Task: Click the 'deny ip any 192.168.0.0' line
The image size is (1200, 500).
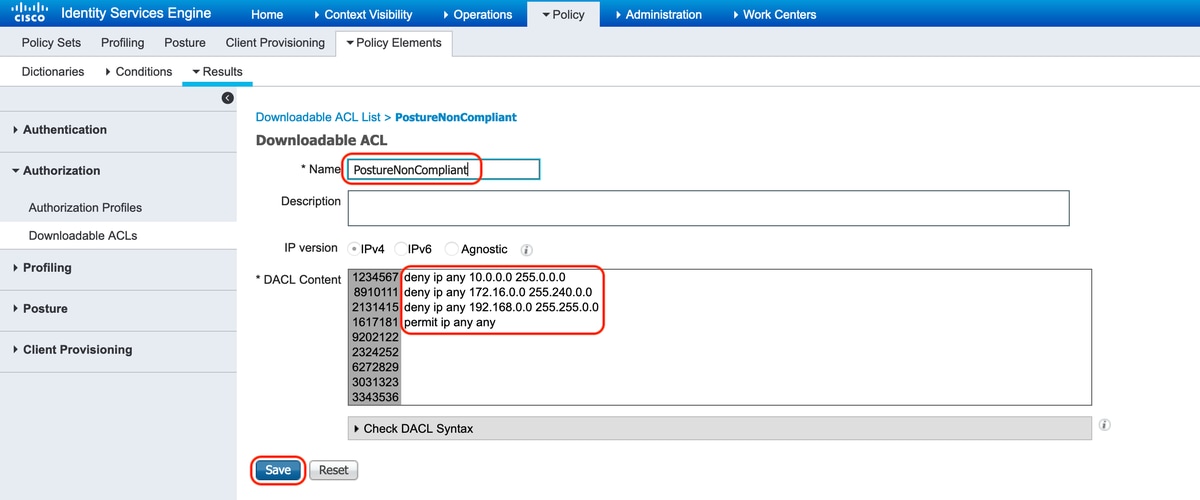Action: 501,307
